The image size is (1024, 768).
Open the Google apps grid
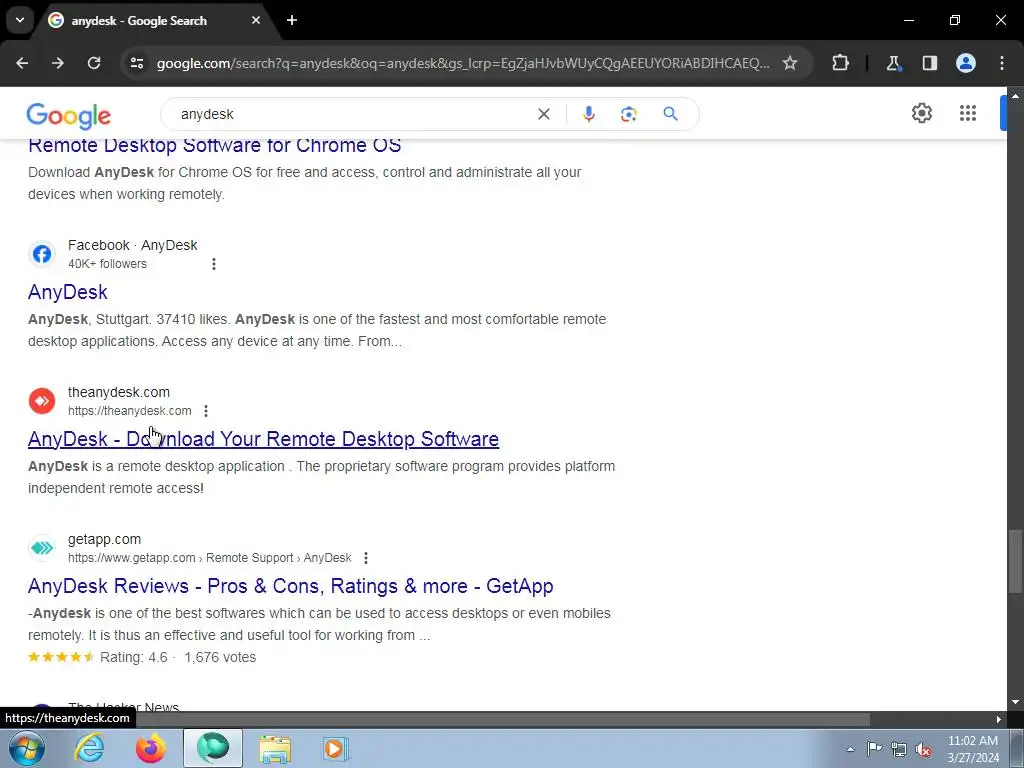[968, 113]
